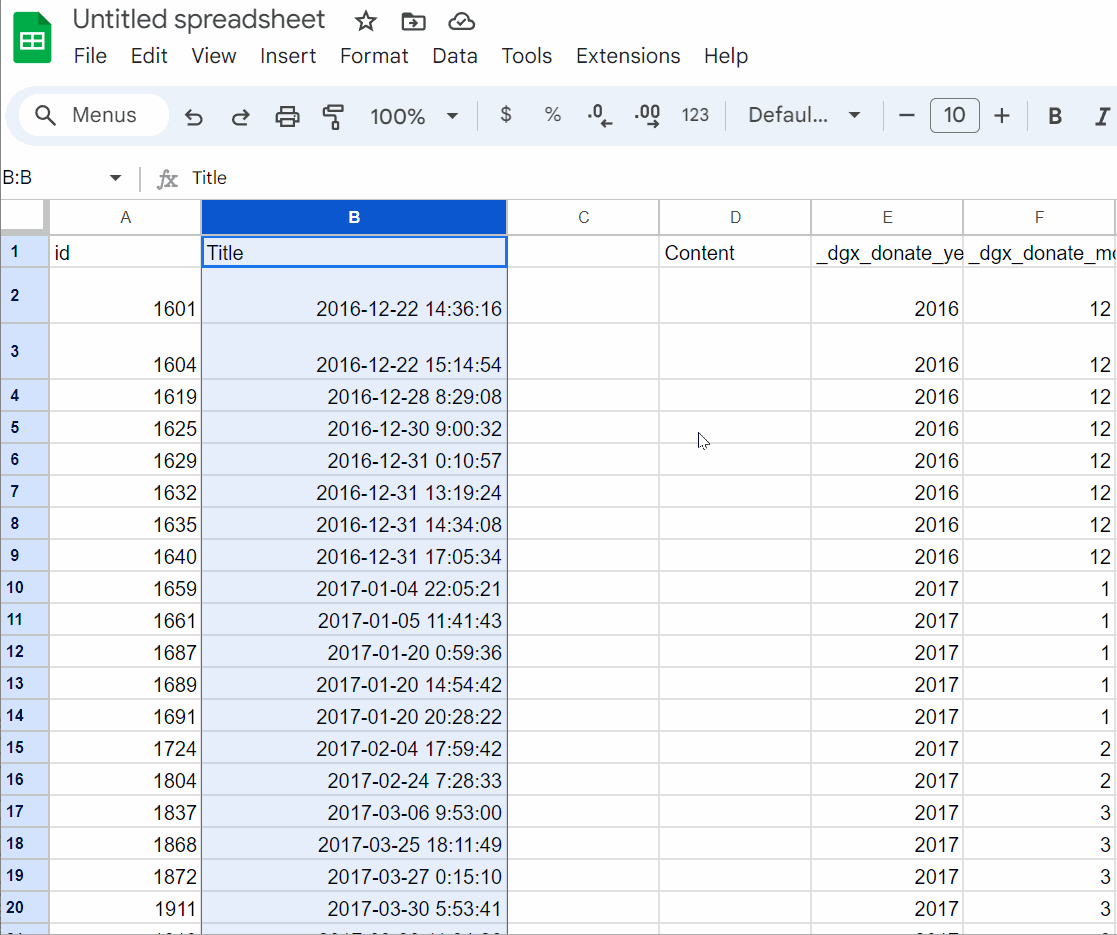The image size is (1117, 935).
Task: Open the Extensions menu
Action: click(x=628, y=56)
